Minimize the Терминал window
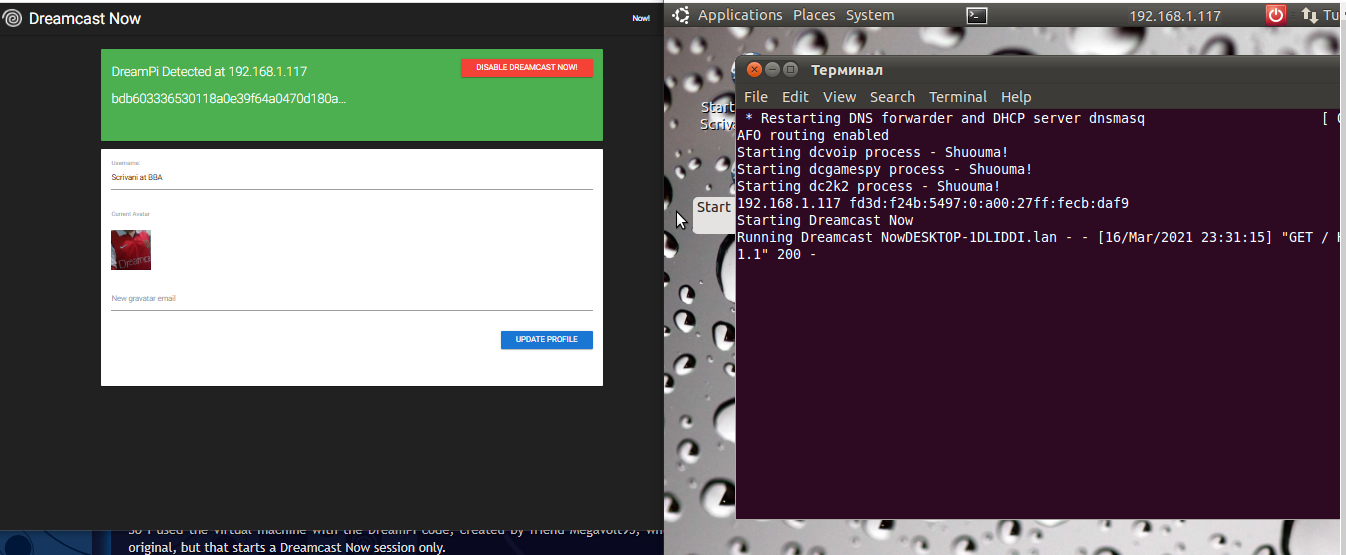Viewport: 1346px width, 555px height. 773,69
